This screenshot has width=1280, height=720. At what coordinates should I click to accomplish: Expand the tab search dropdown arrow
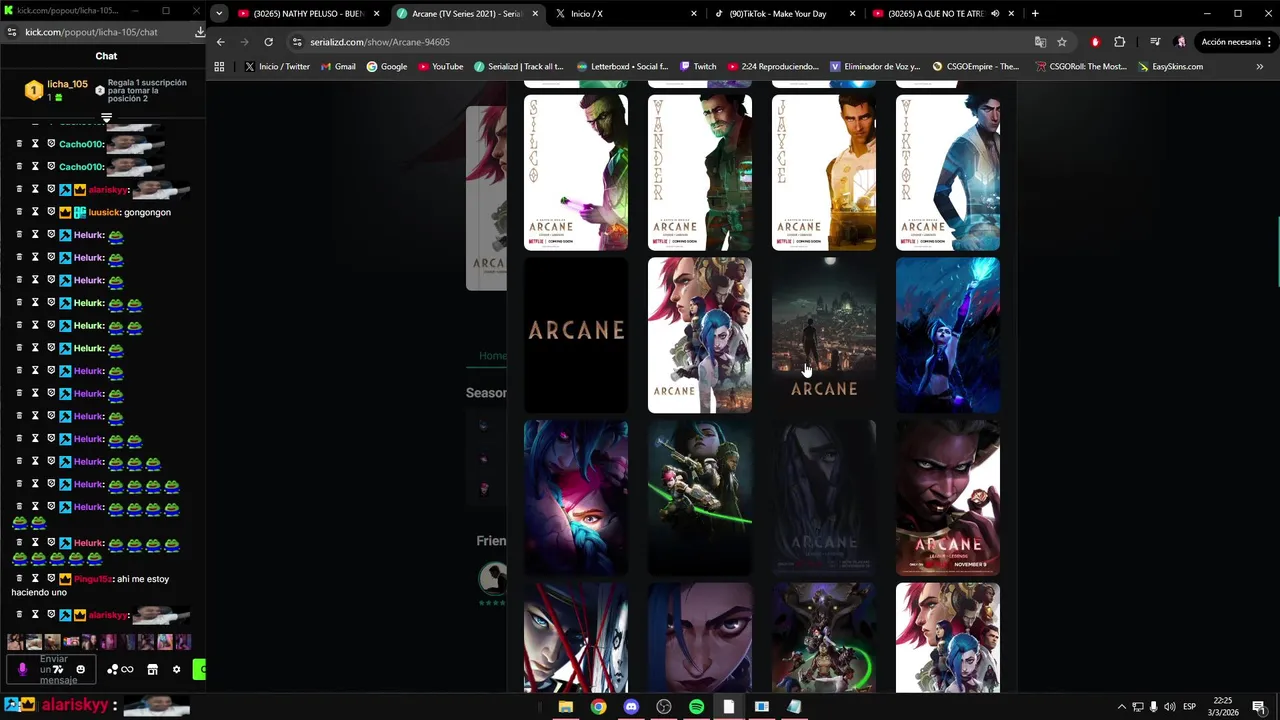(219, 14)
